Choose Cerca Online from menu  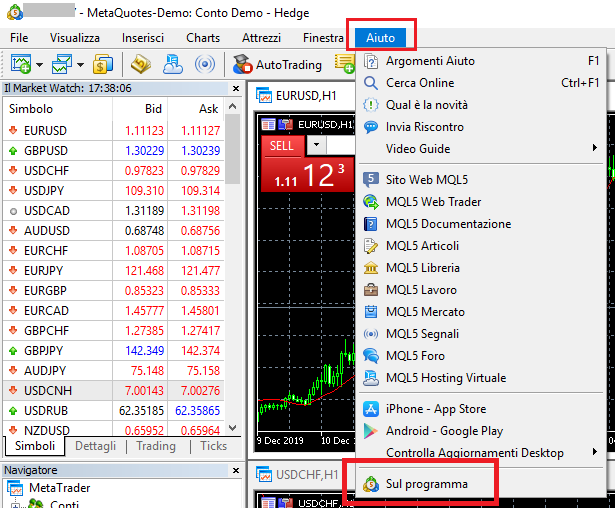click(x=481, y=83)
